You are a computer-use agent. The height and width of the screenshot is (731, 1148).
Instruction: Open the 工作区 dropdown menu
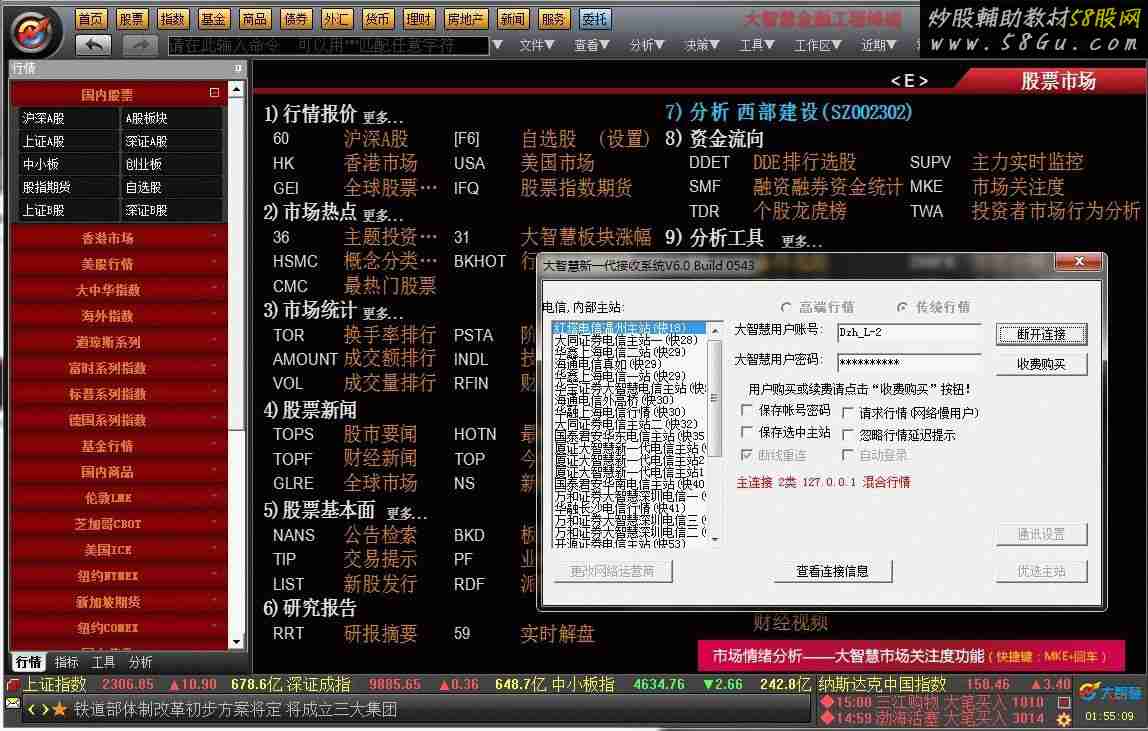coord(818,45)
